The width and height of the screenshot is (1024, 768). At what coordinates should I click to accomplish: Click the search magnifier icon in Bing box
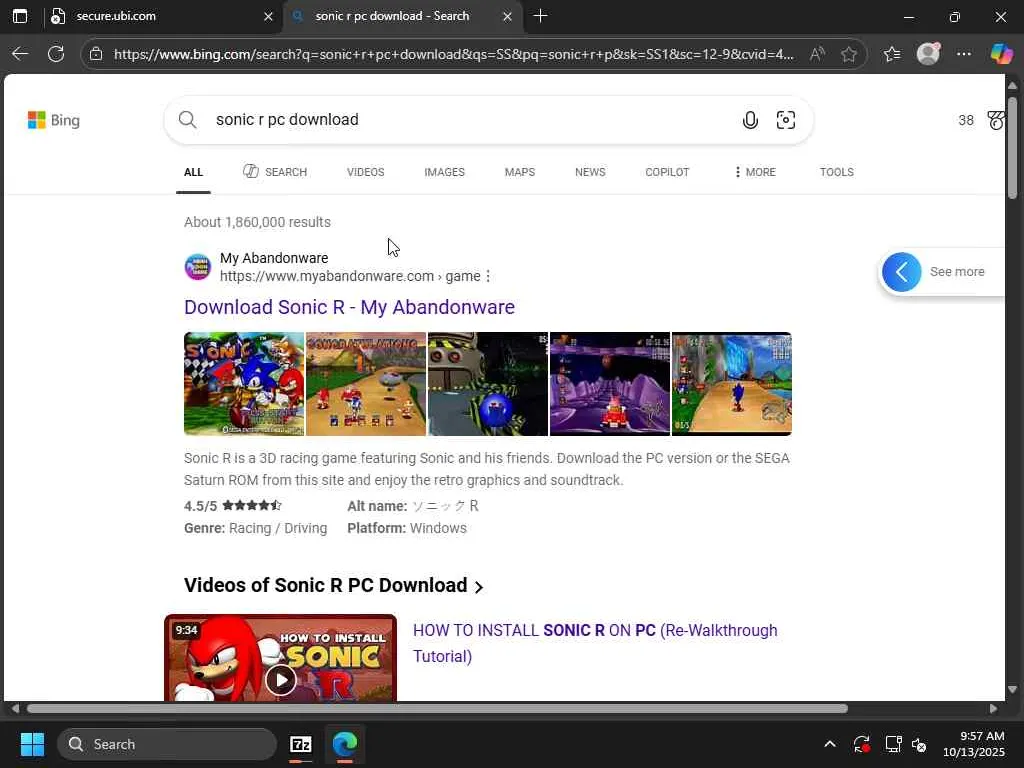187,120
